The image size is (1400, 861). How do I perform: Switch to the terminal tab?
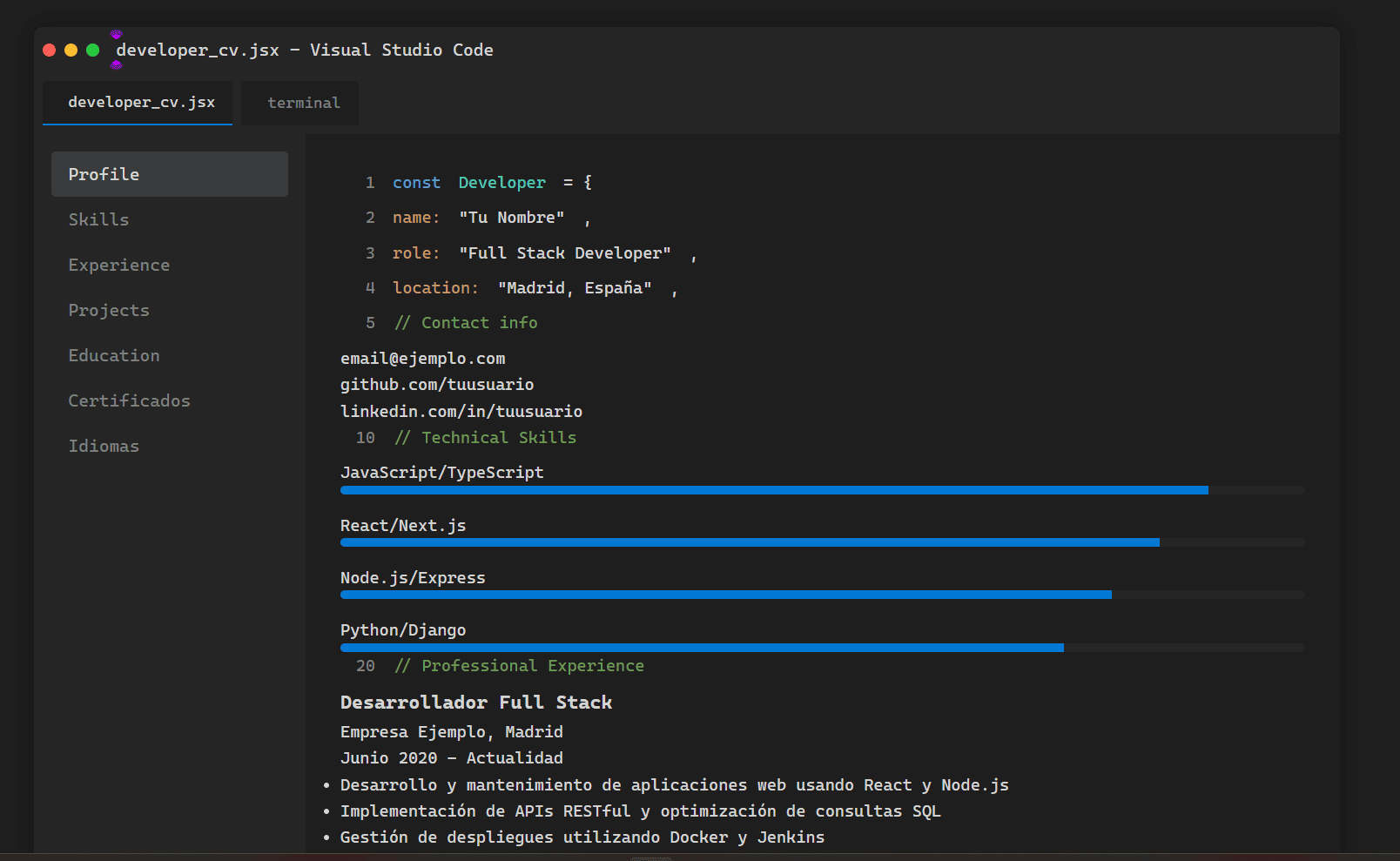[x=300, y=103]
